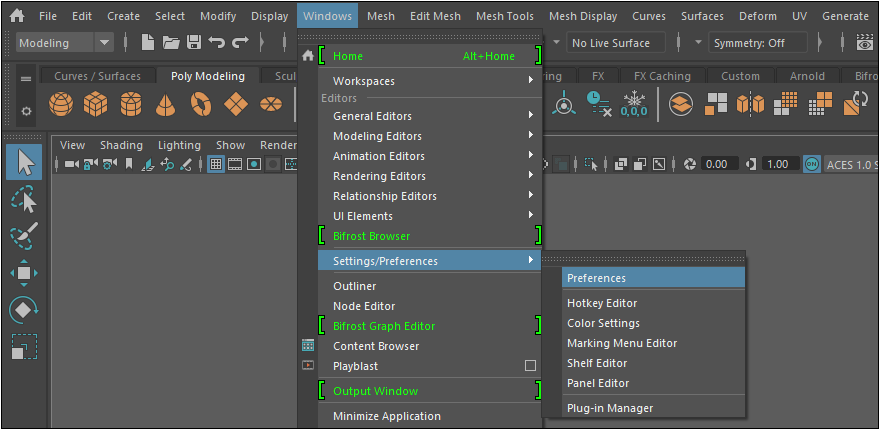Expand the UI Elements submenu
This screenshot has width=880, height=430.
click(430, 216)
